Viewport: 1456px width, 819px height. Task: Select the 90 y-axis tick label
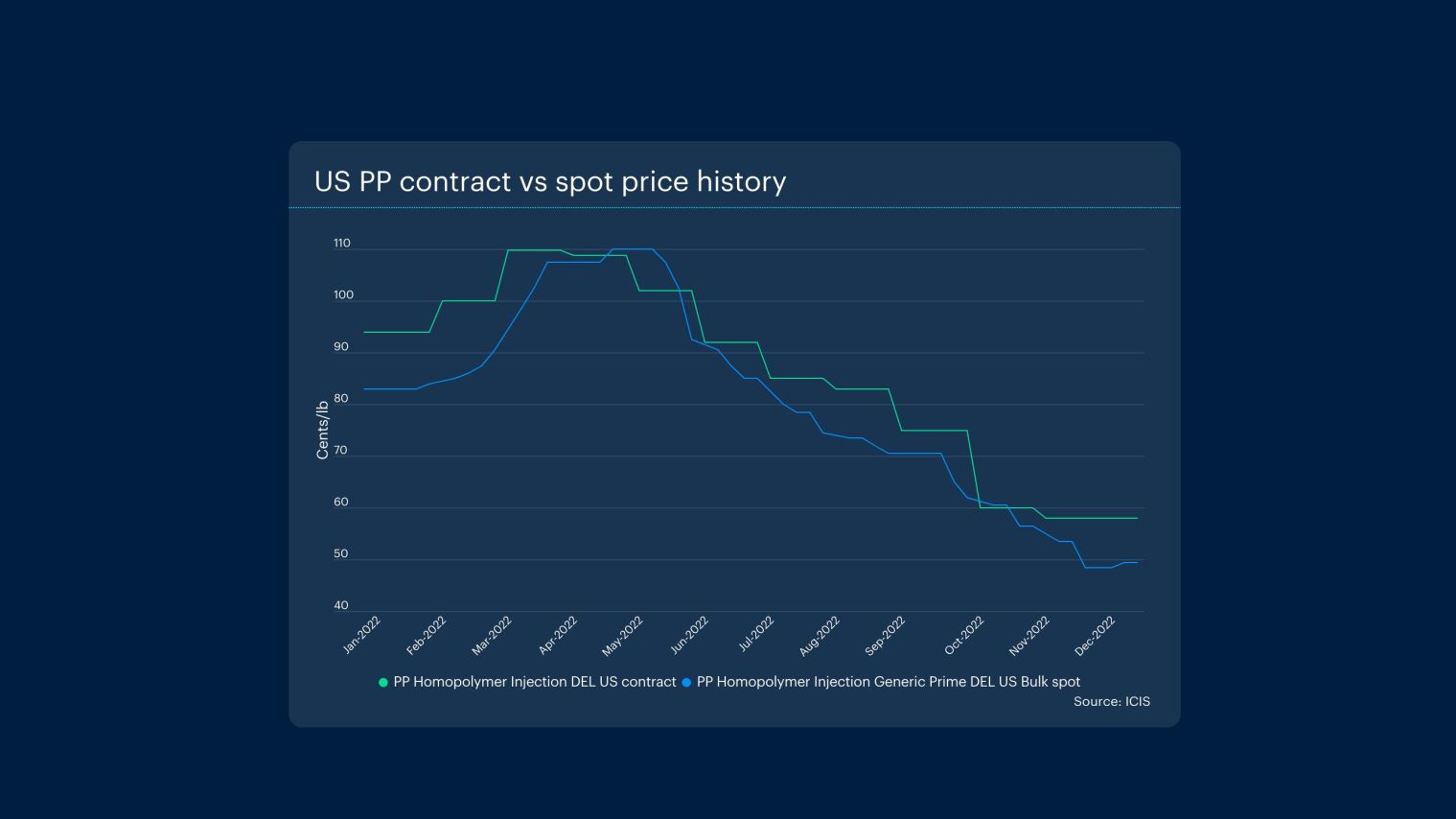pyautogui.click(x=341, y=347)
